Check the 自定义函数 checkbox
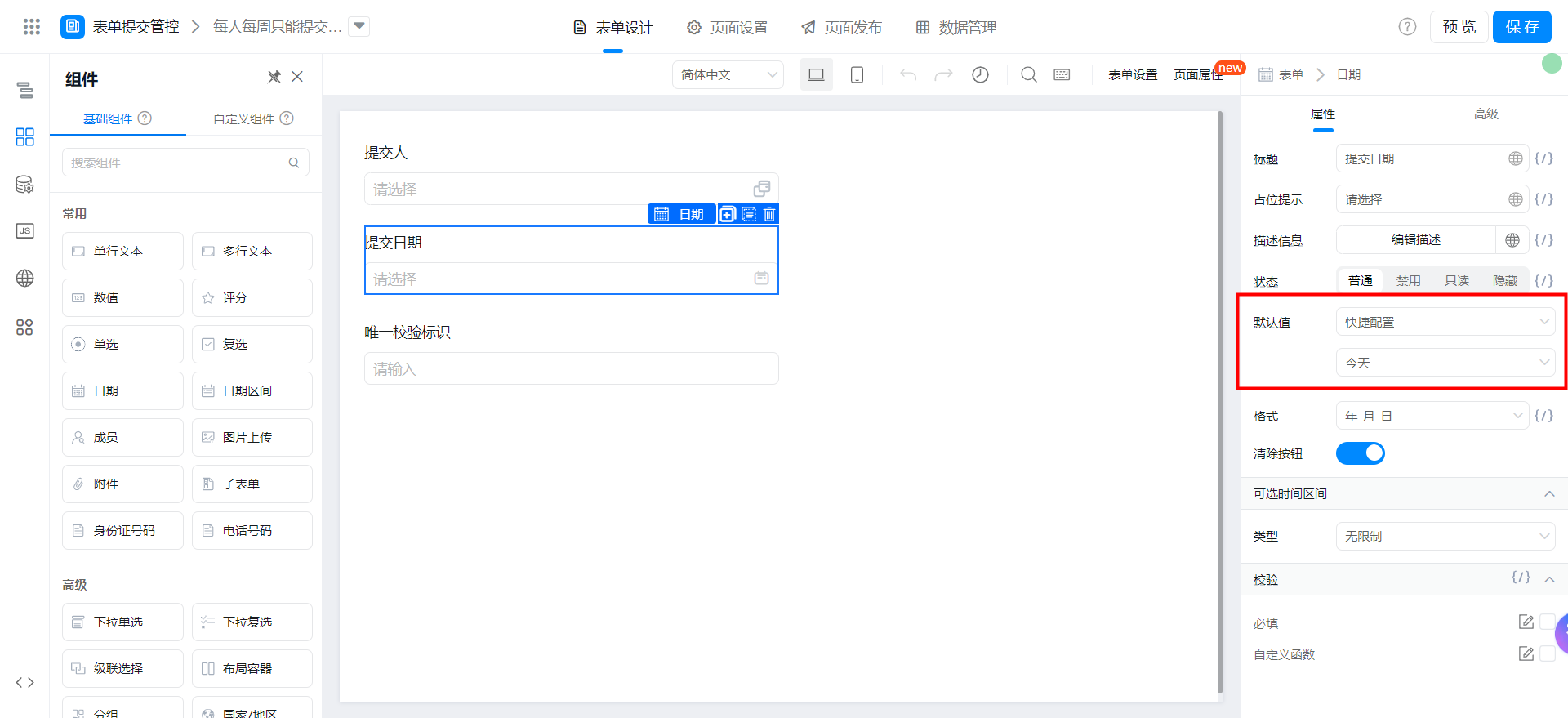Screen dimensions: 1568x718 1547,653
